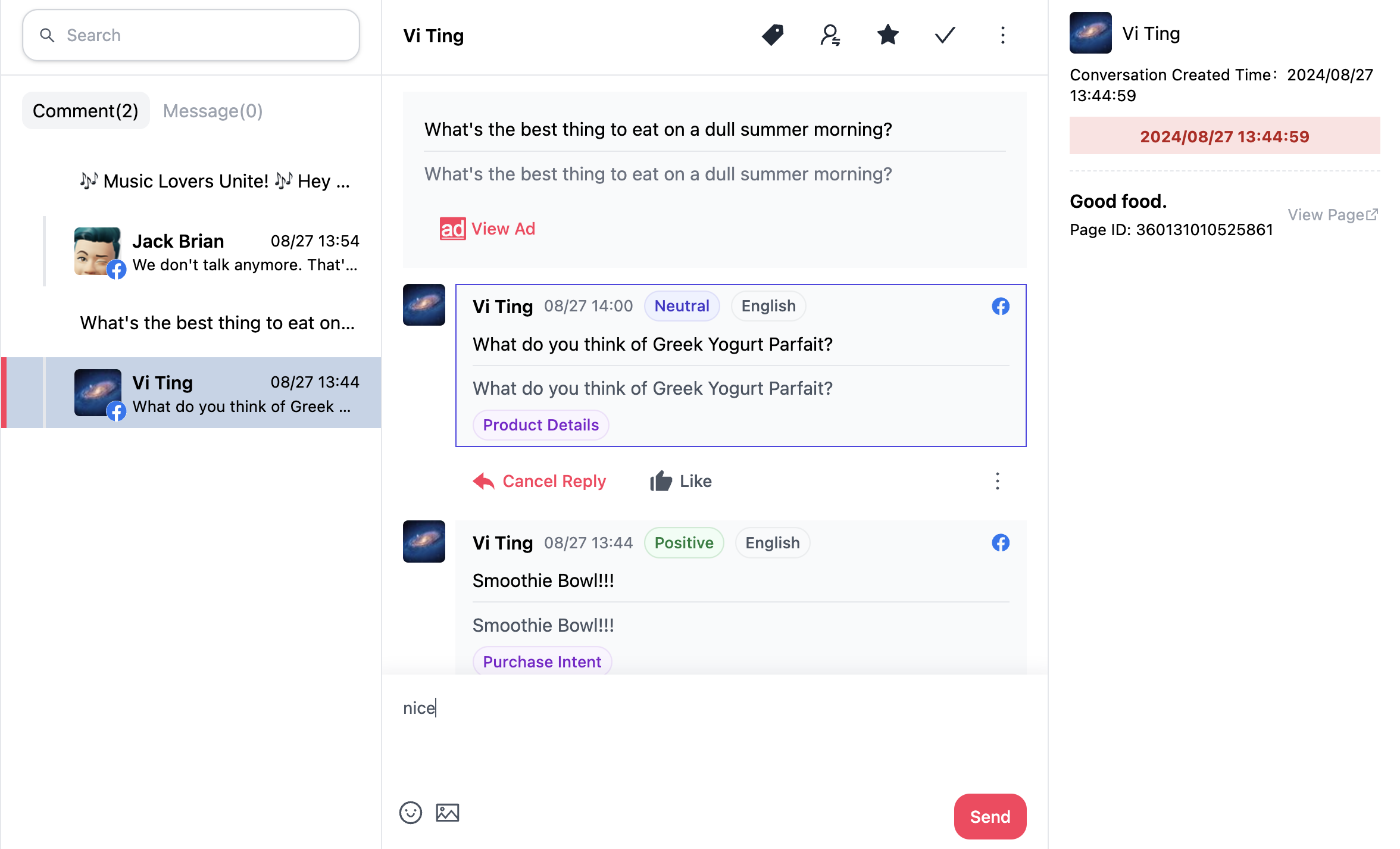Select the Comment(2) tab
This screenshot has height=849, width=1400.
pyautogui.click(x=85, y=111)
